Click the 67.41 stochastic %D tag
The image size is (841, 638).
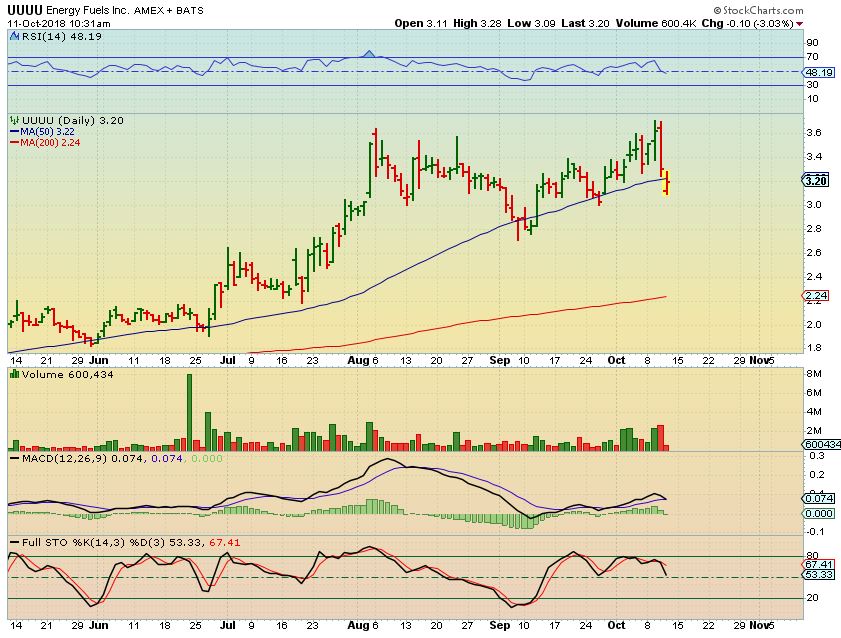[x=819, y=565]
